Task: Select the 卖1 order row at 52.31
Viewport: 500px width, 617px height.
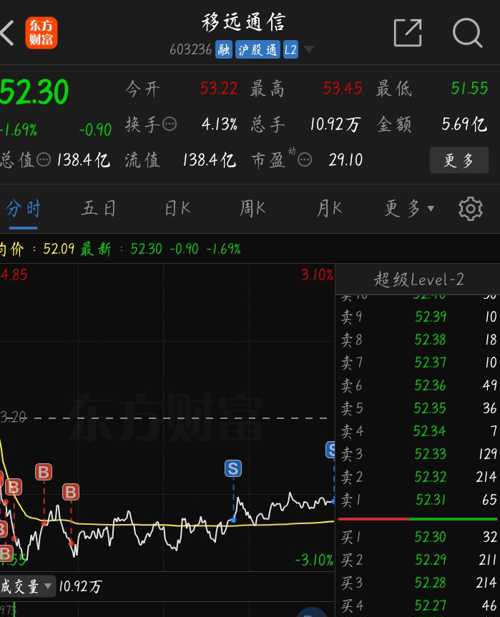Action: click(x=418, y=500)
